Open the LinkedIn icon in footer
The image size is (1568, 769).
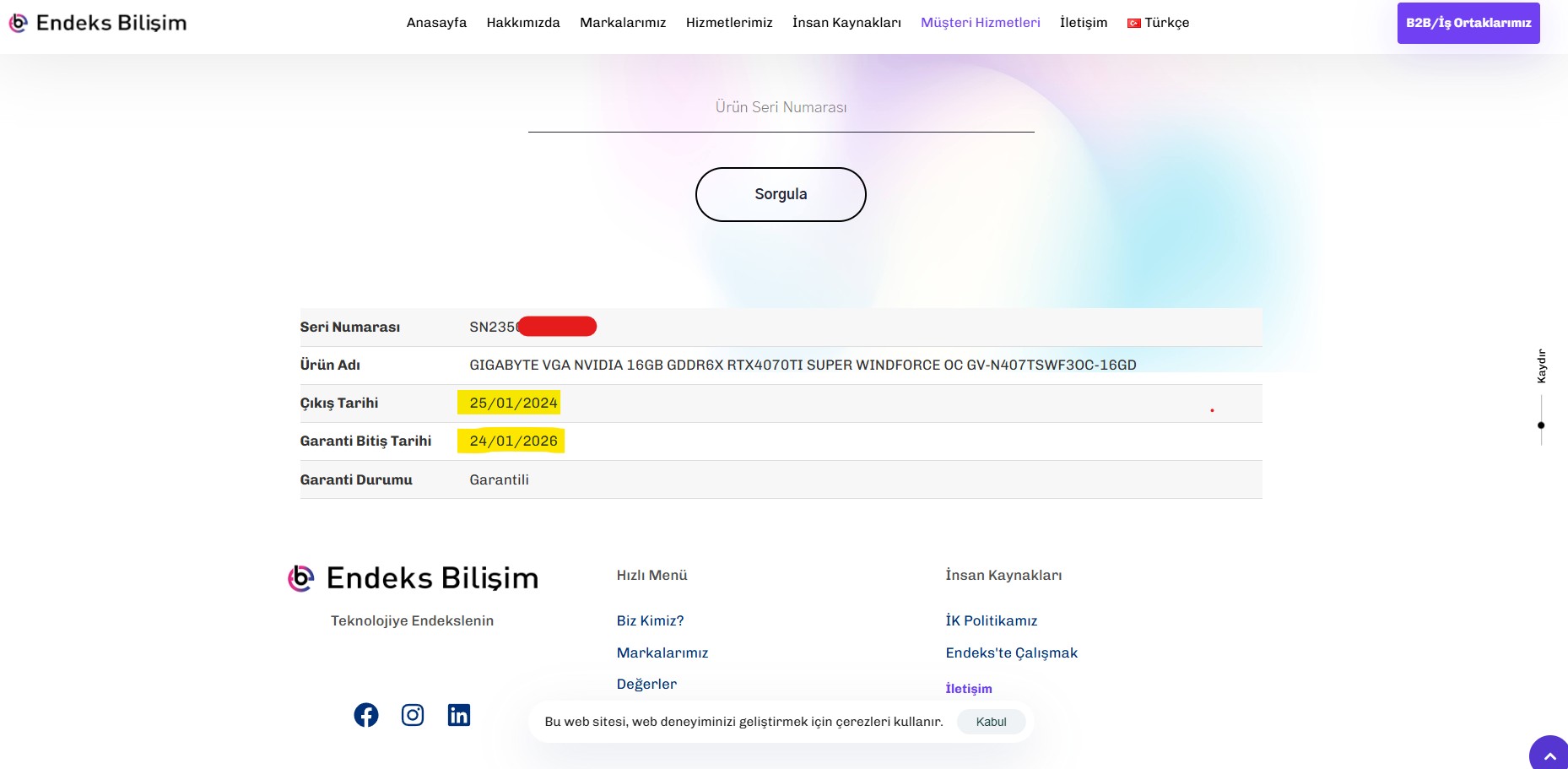(x=459, y=715)
